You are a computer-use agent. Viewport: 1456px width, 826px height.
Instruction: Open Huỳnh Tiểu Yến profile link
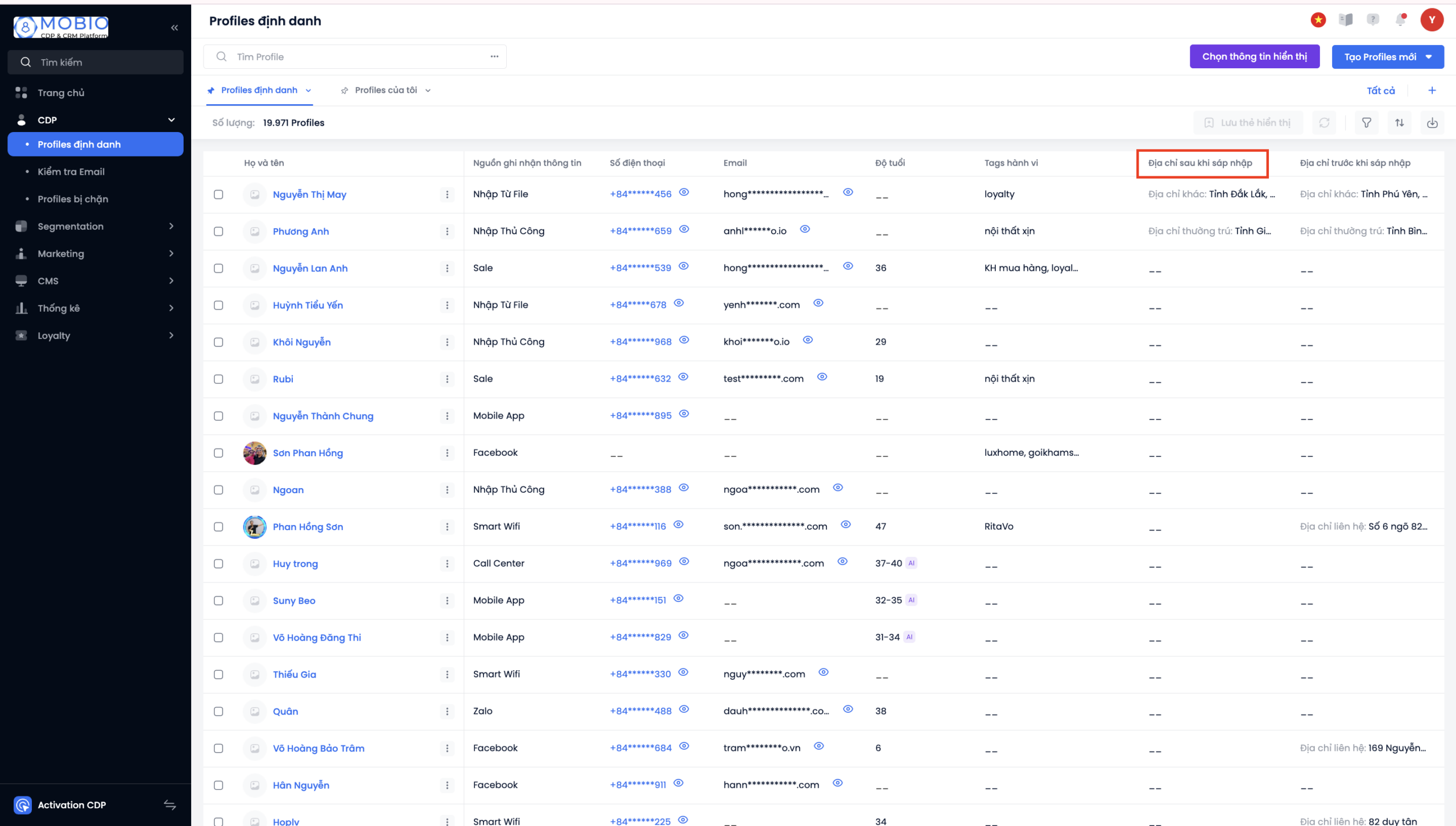point(308,305)
